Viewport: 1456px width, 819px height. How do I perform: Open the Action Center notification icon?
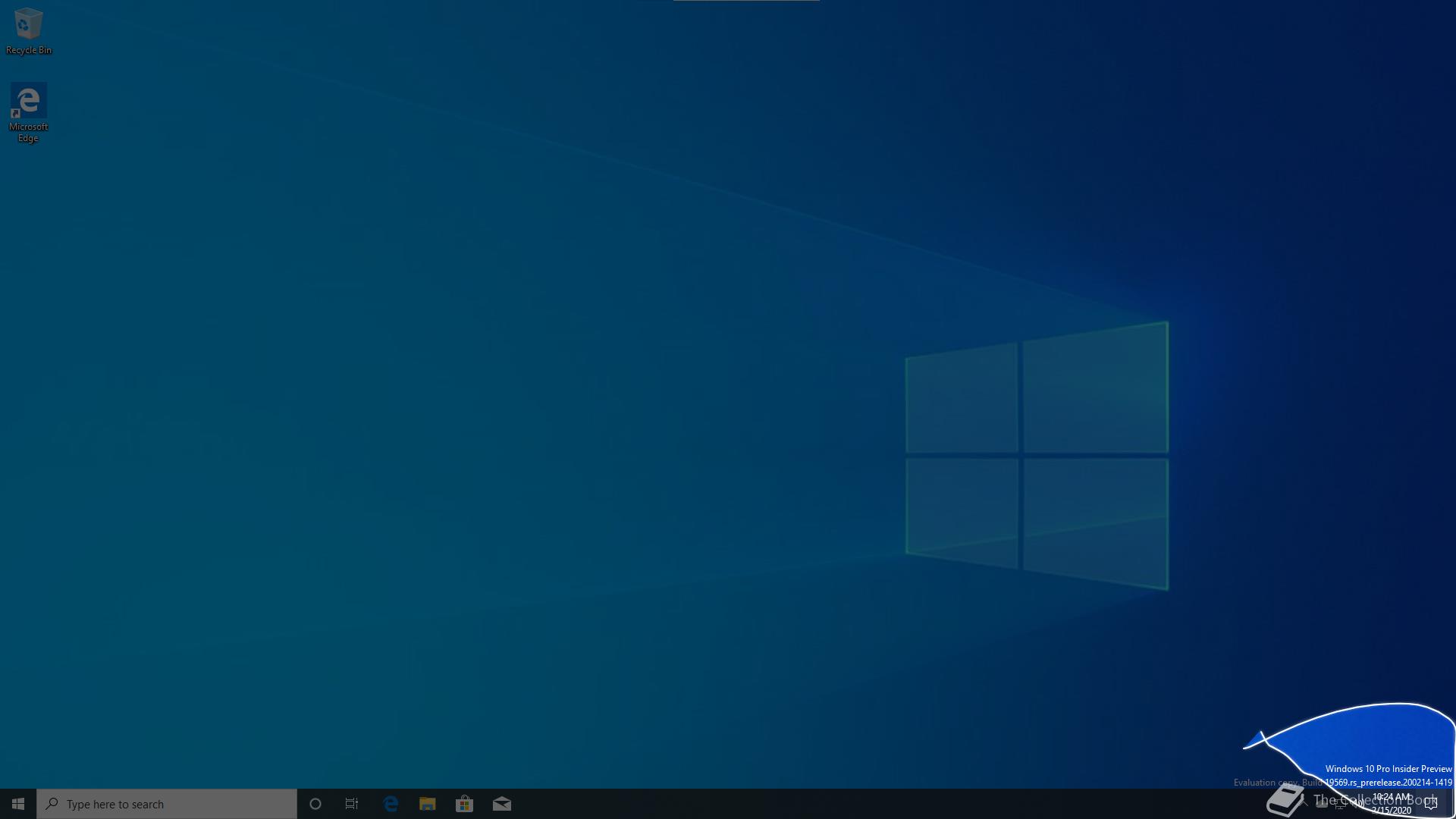[1430, 804]
